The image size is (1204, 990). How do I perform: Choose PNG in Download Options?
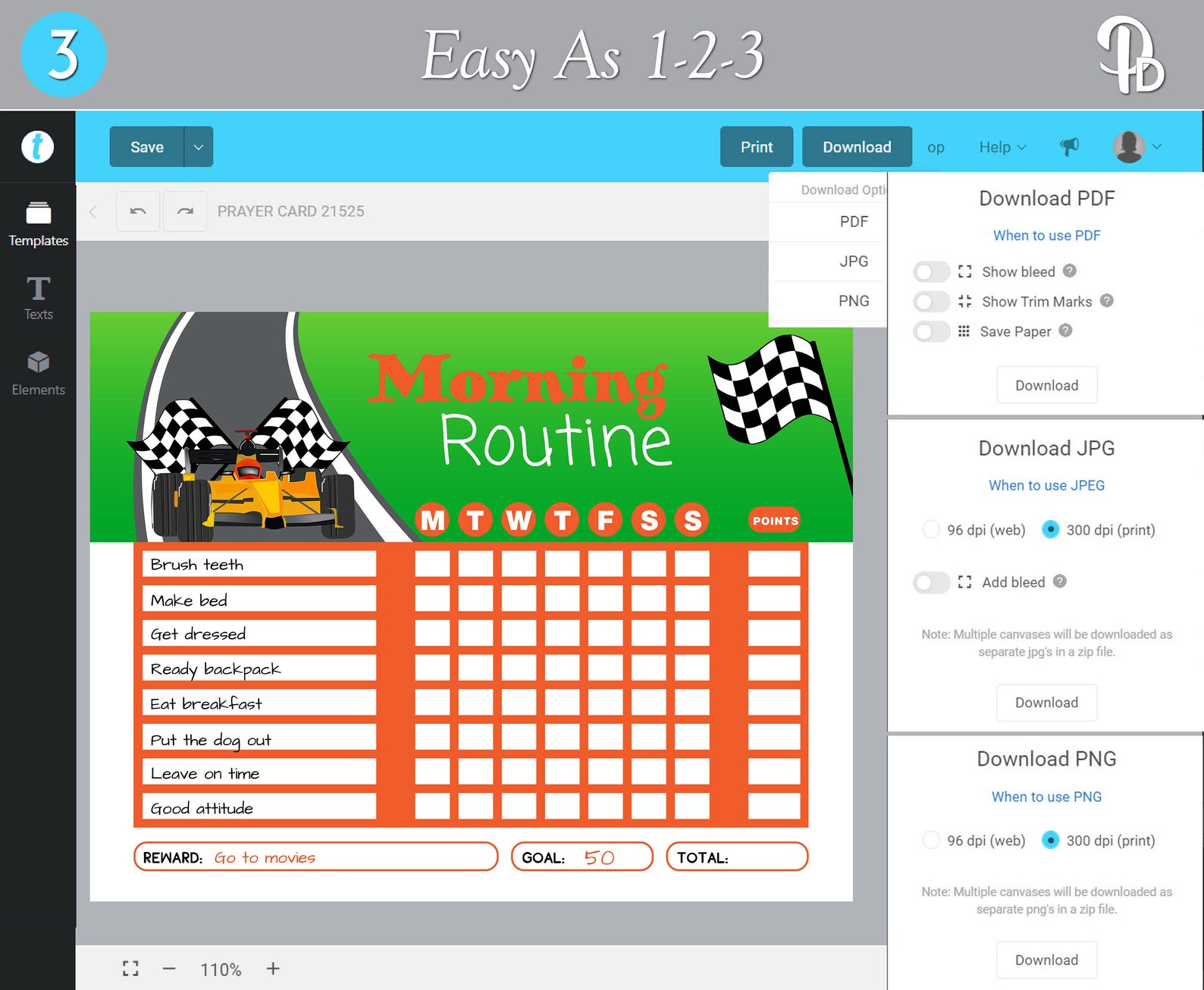[x=854, y=301]
